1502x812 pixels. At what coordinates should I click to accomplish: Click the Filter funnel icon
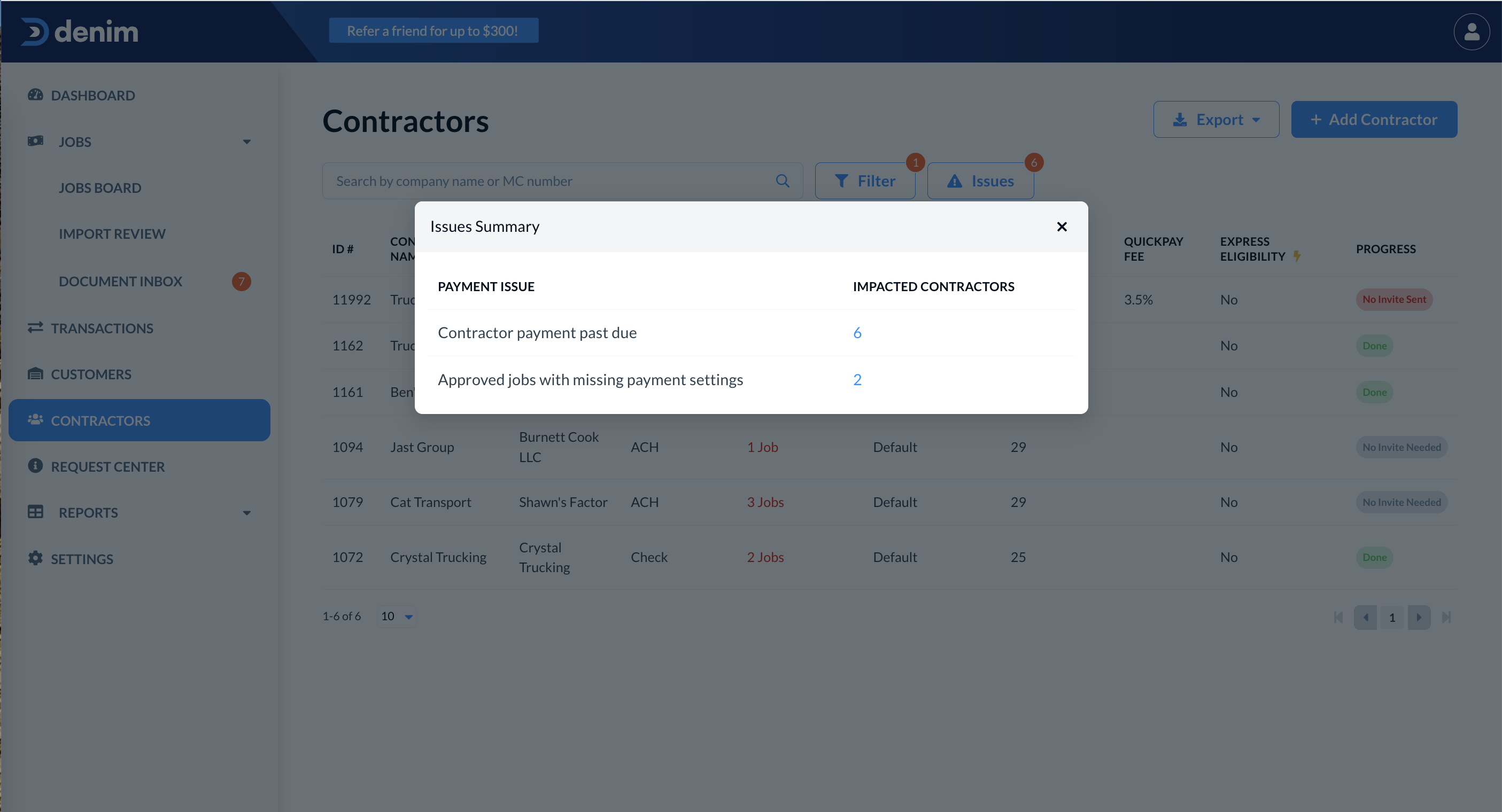(x=841, y=181)
